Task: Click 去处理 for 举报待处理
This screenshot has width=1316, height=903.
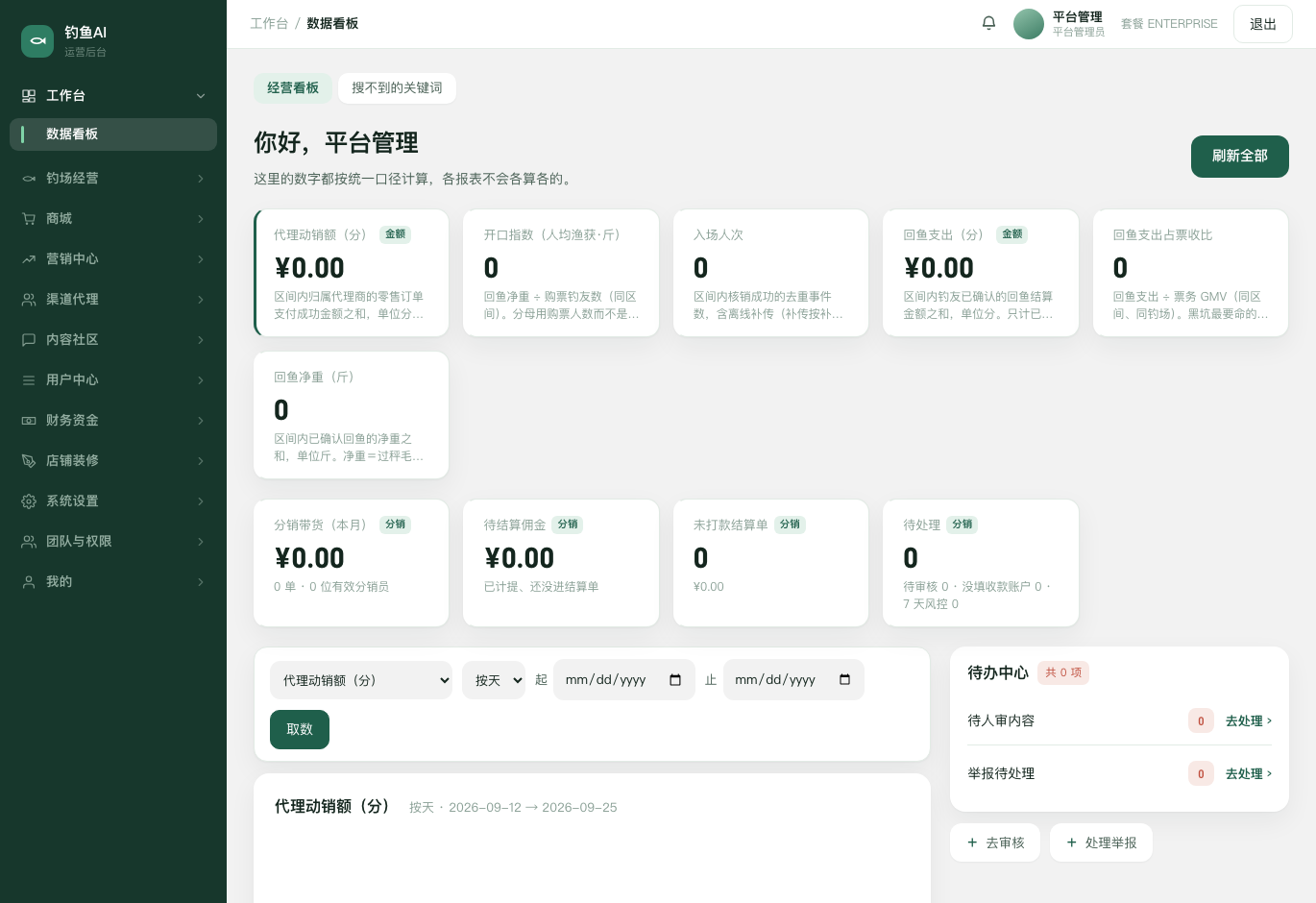Action: [1249, 773]
